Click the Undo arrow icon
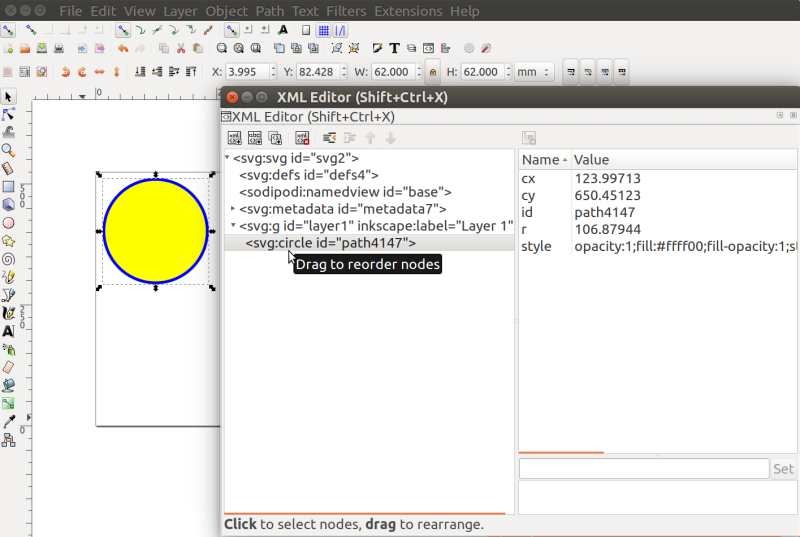 [x=123, y=48]
